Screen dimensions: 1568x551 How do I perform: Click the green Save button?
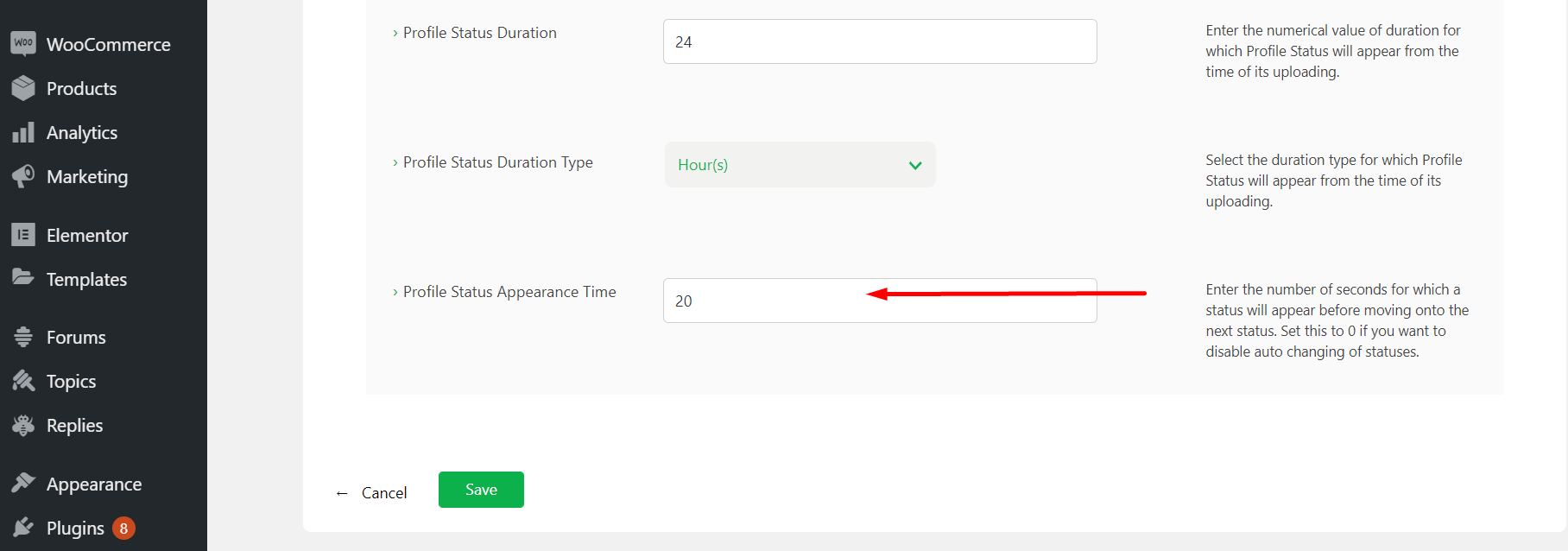[481, 490]
